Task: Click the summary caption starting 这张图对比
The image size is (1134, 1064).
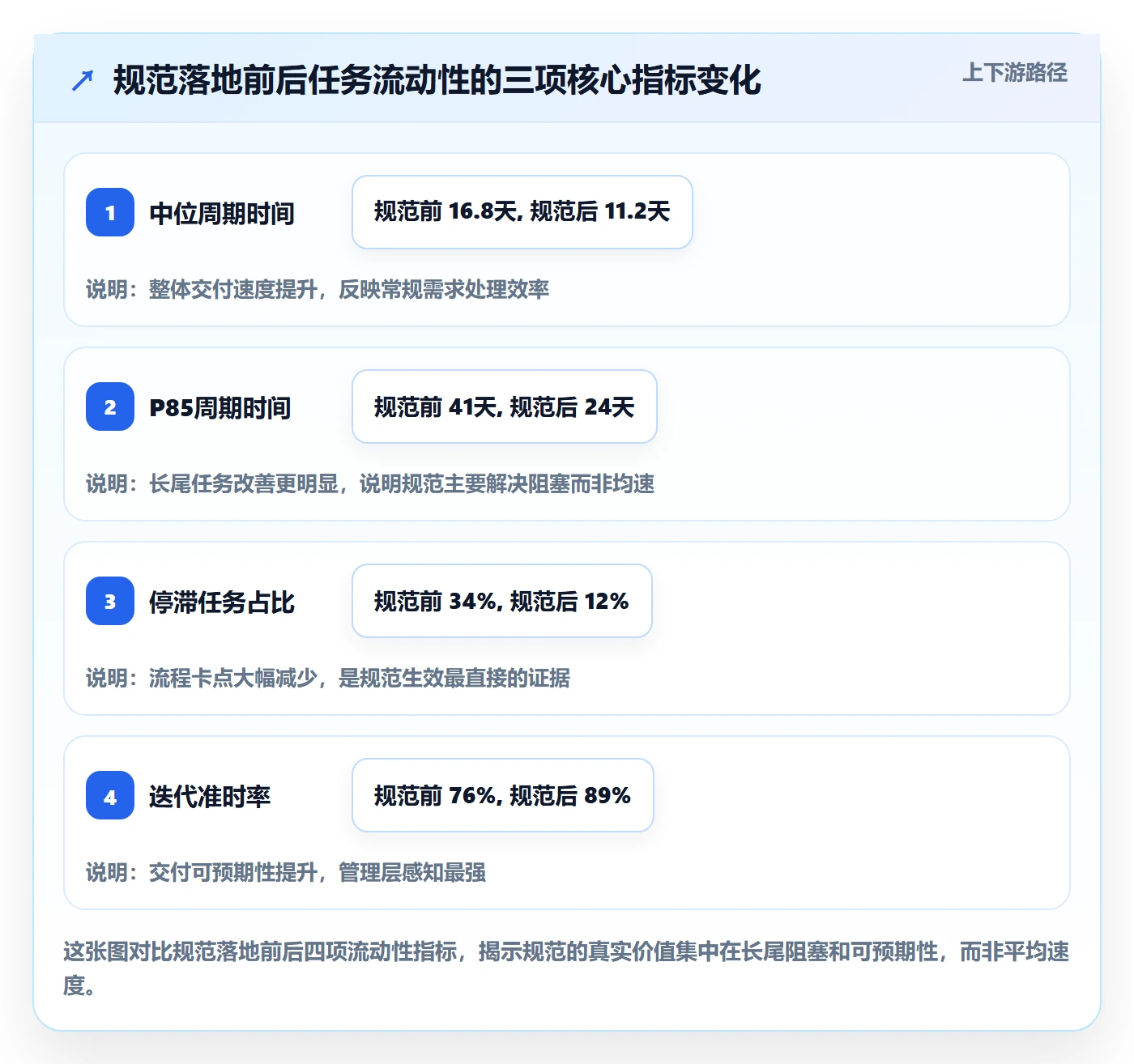Action: pyautogui.click(x=566, y=968)
